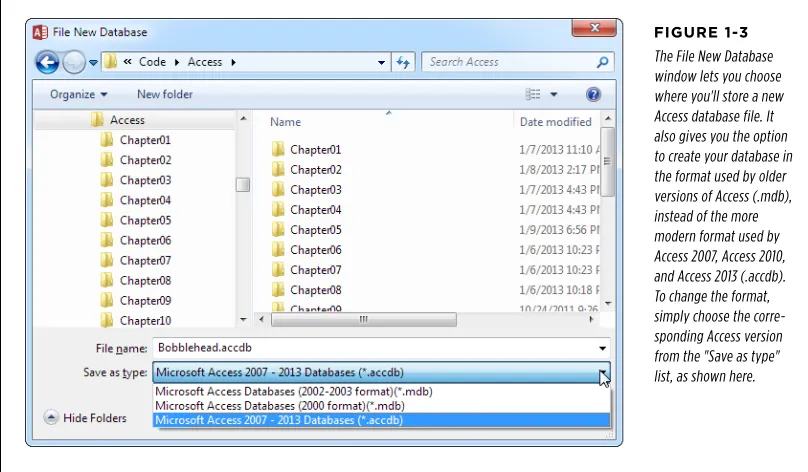Click the Refresh icon next to address bar

pos(403,62)
